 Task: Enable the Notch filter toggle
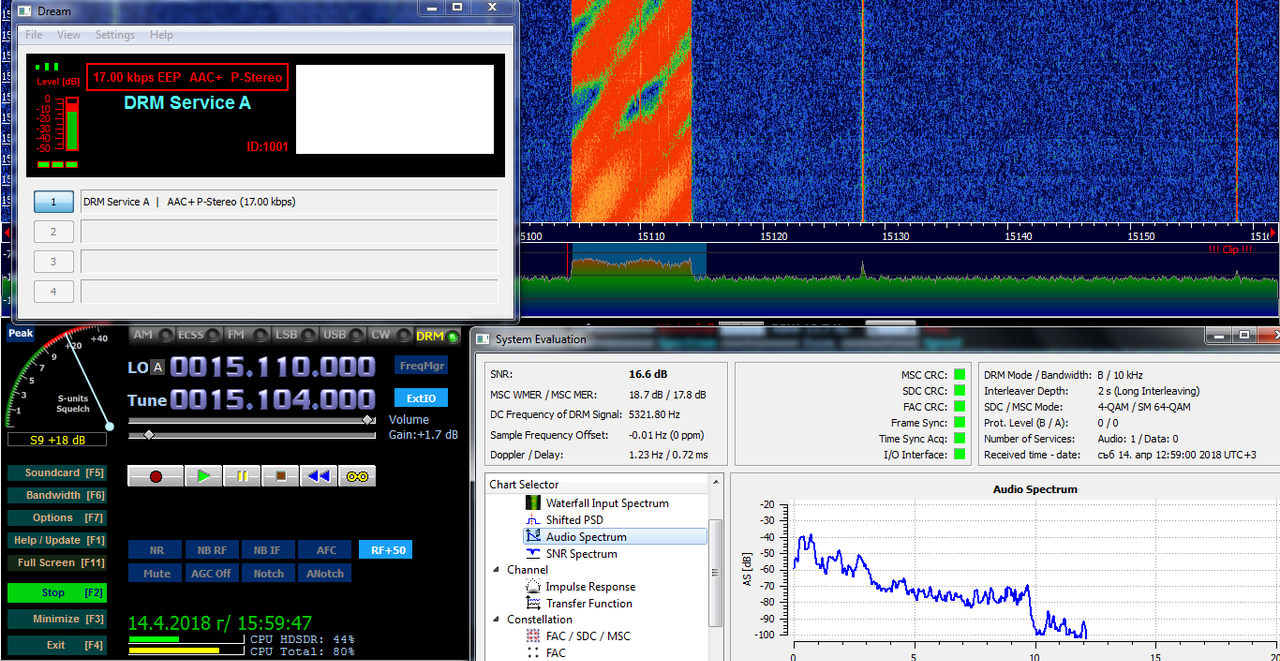(x=268, y=573)
